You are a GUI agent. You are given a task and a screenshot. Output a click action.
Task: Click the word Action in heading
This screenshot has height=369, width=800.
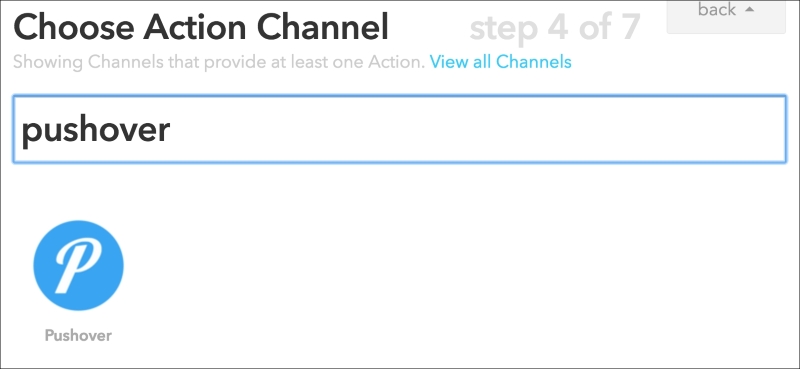(196, 28)
